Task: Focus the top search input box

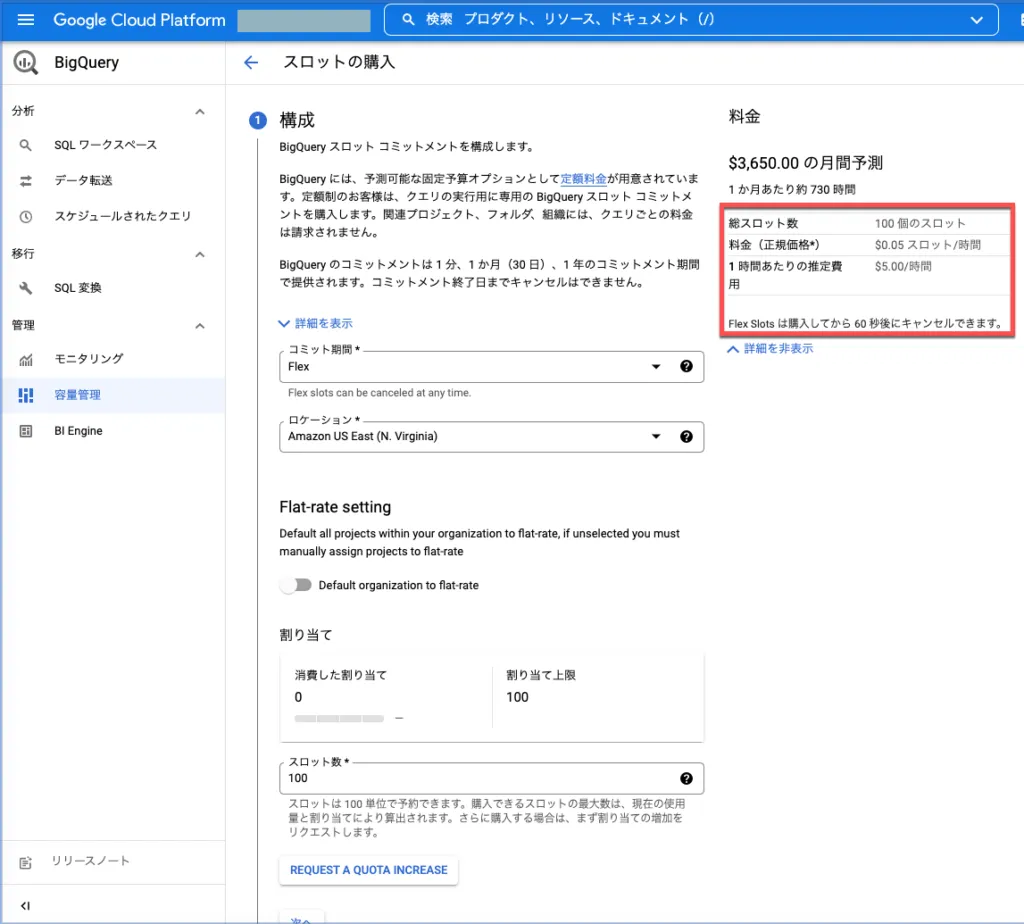Action: coord(692,20)
